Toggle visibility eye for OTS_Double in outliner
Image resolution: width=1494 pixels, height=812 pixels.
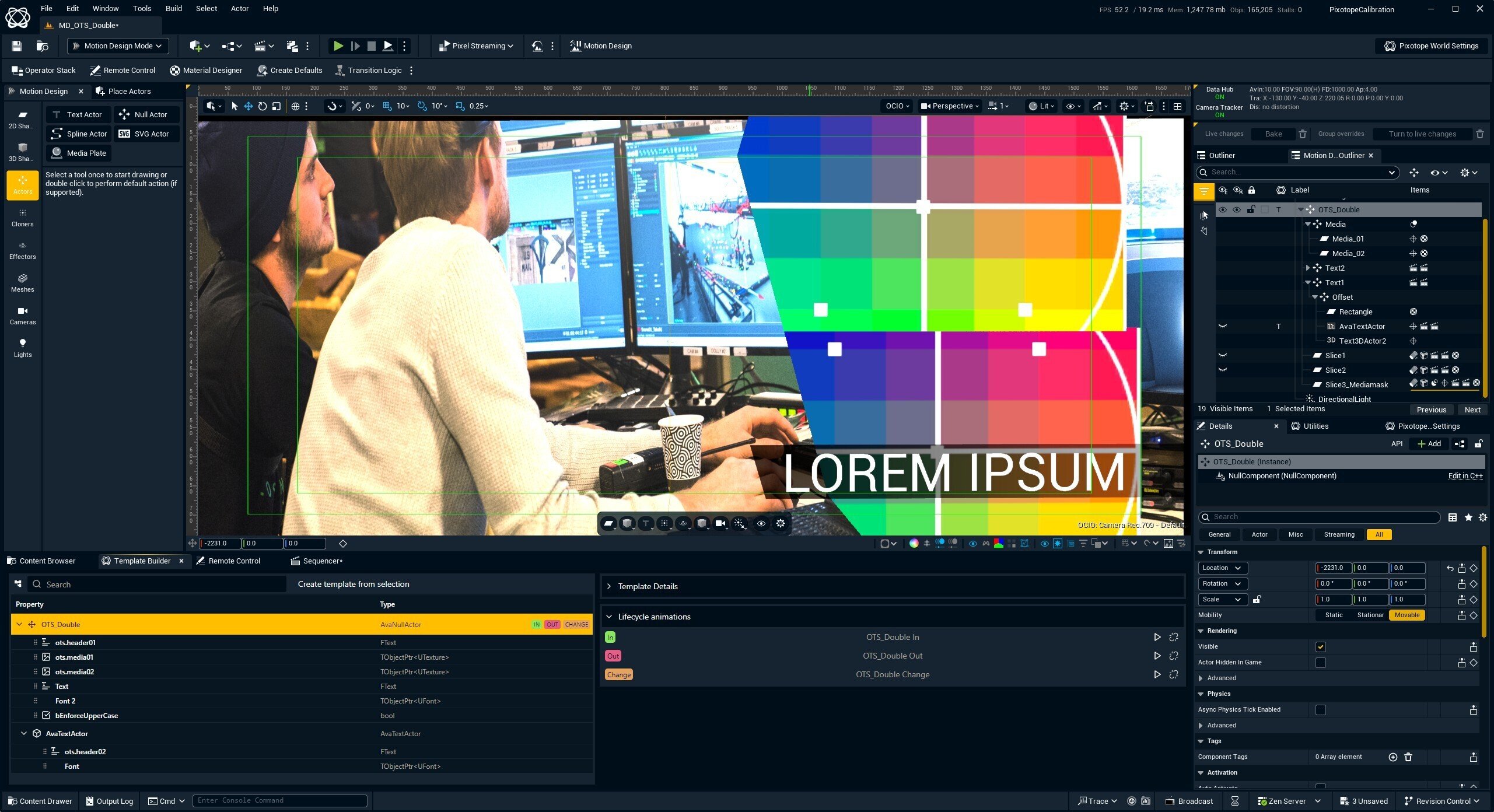pos(1222,209)
